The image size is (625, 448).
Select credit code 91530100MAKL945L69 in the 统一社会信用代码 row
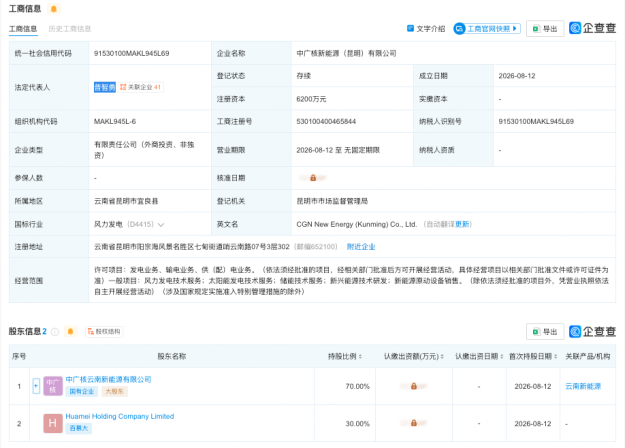[132, 53]
